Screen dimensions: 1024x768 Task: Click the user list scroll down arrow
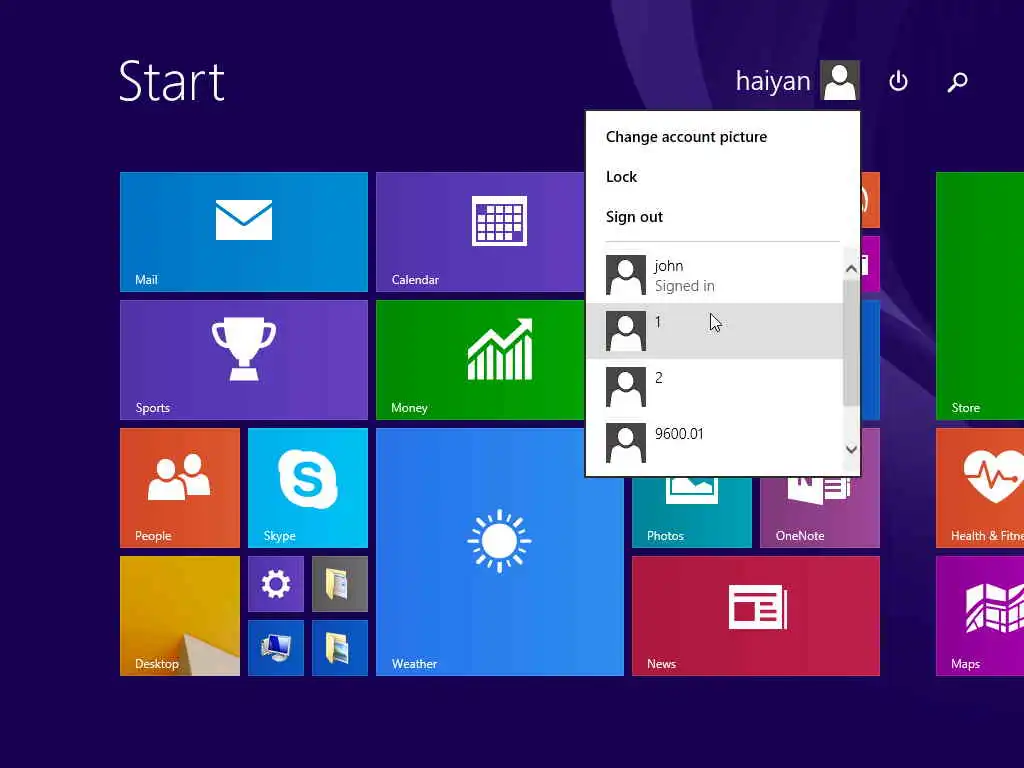click(851, 449)
